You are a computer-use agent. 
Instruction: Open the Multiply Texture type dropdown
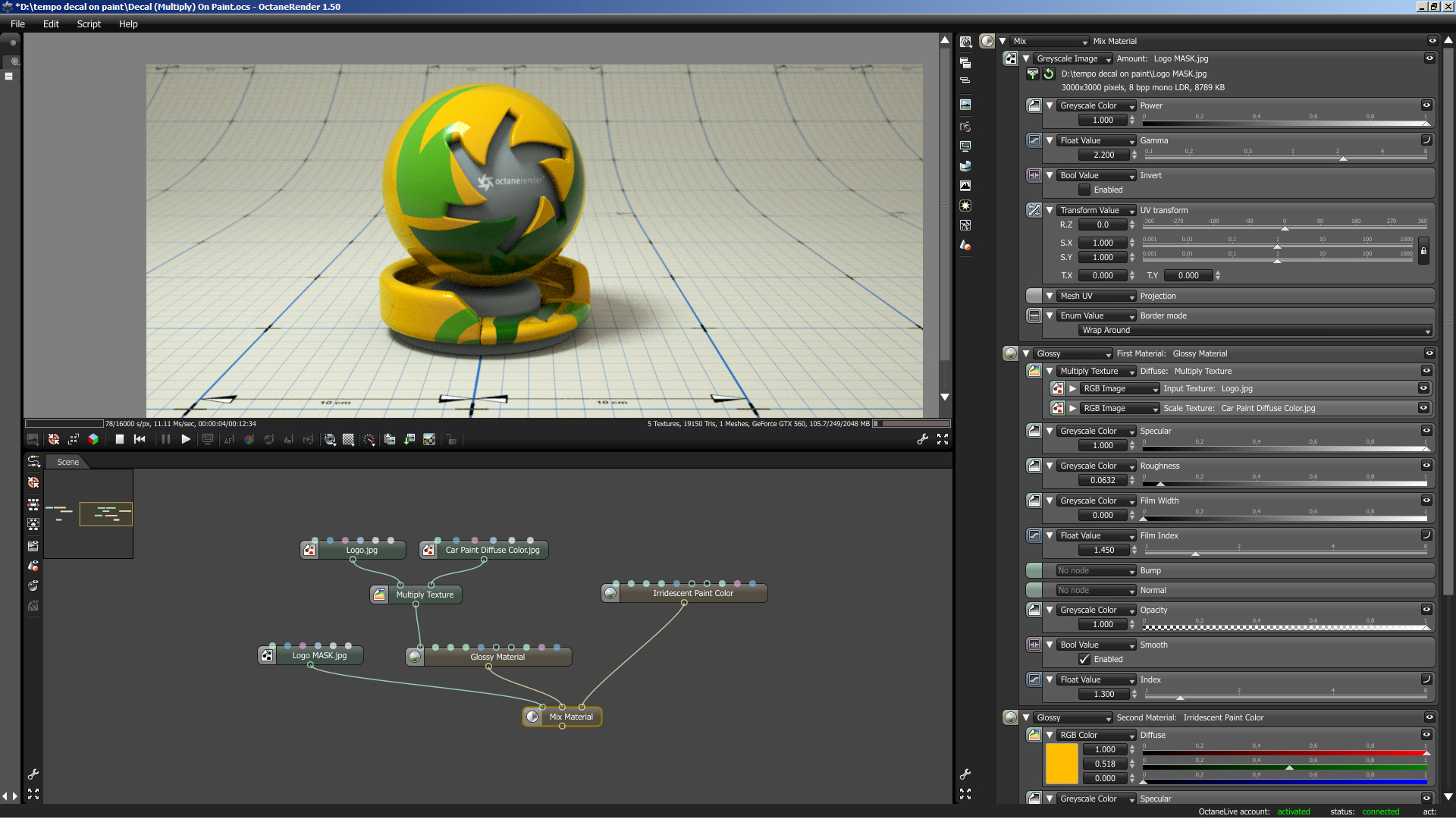point(1097,371)
